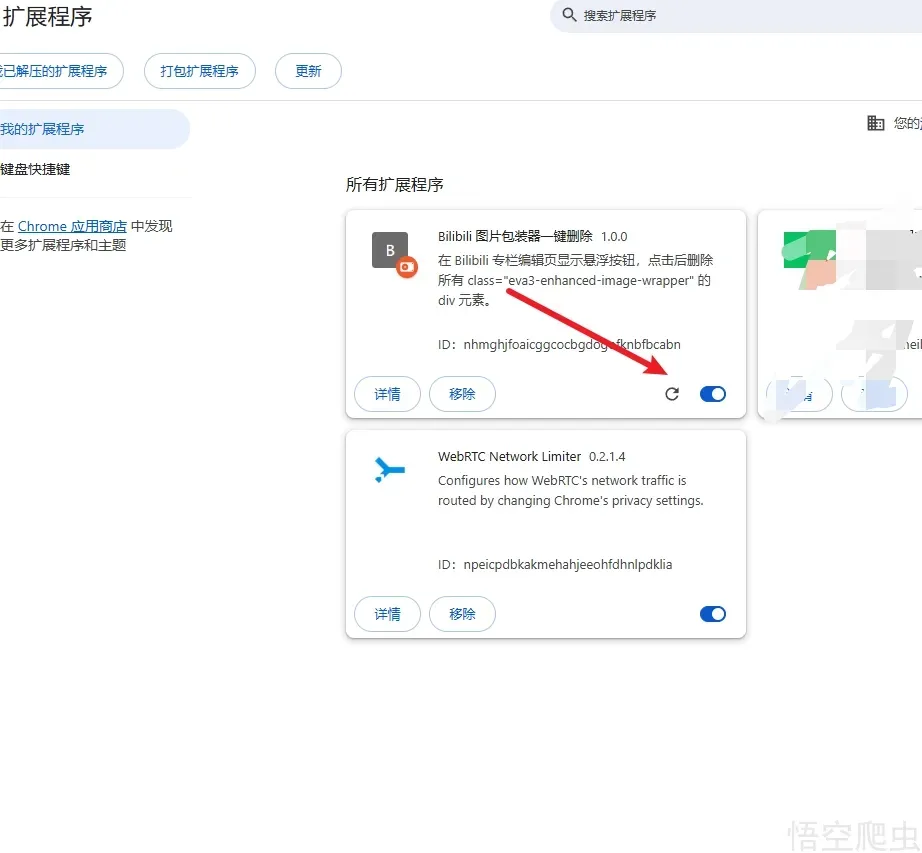Remove the Bilibili extension via 移除
The height and width of the screenshot is (853, 922).
(x=462, y=394)
